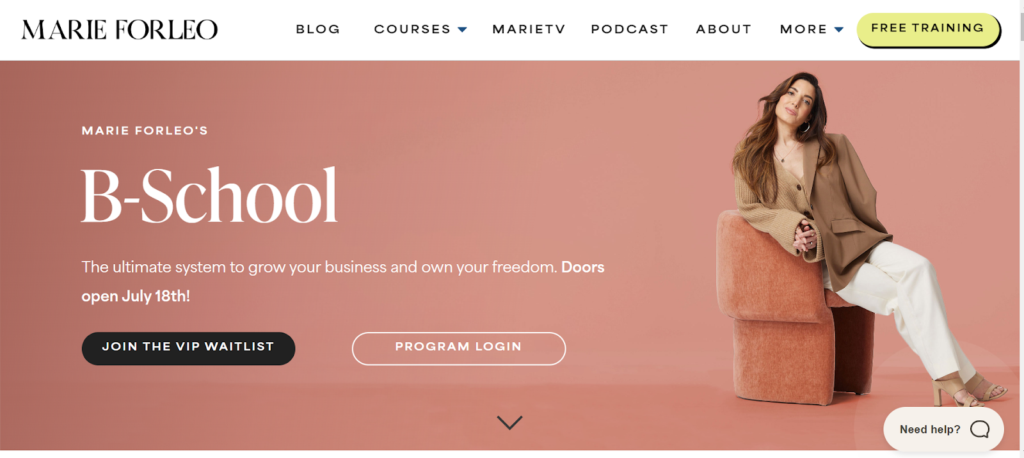The height and width of the screenshot is (458, 1024).
Task: Click the Marie Forleo logo
Action: 120,30
